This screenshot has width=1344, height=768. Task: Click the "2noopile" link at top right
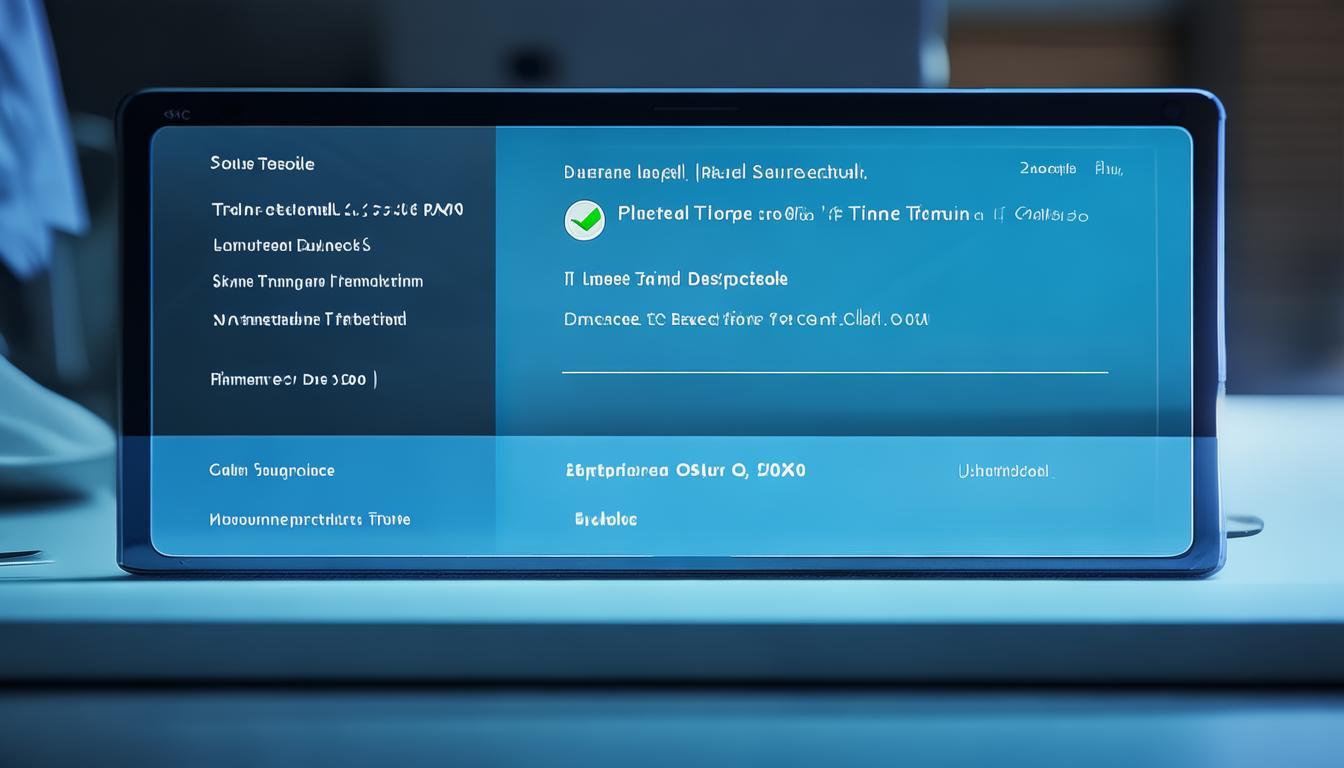click(x=1047, y=169)
